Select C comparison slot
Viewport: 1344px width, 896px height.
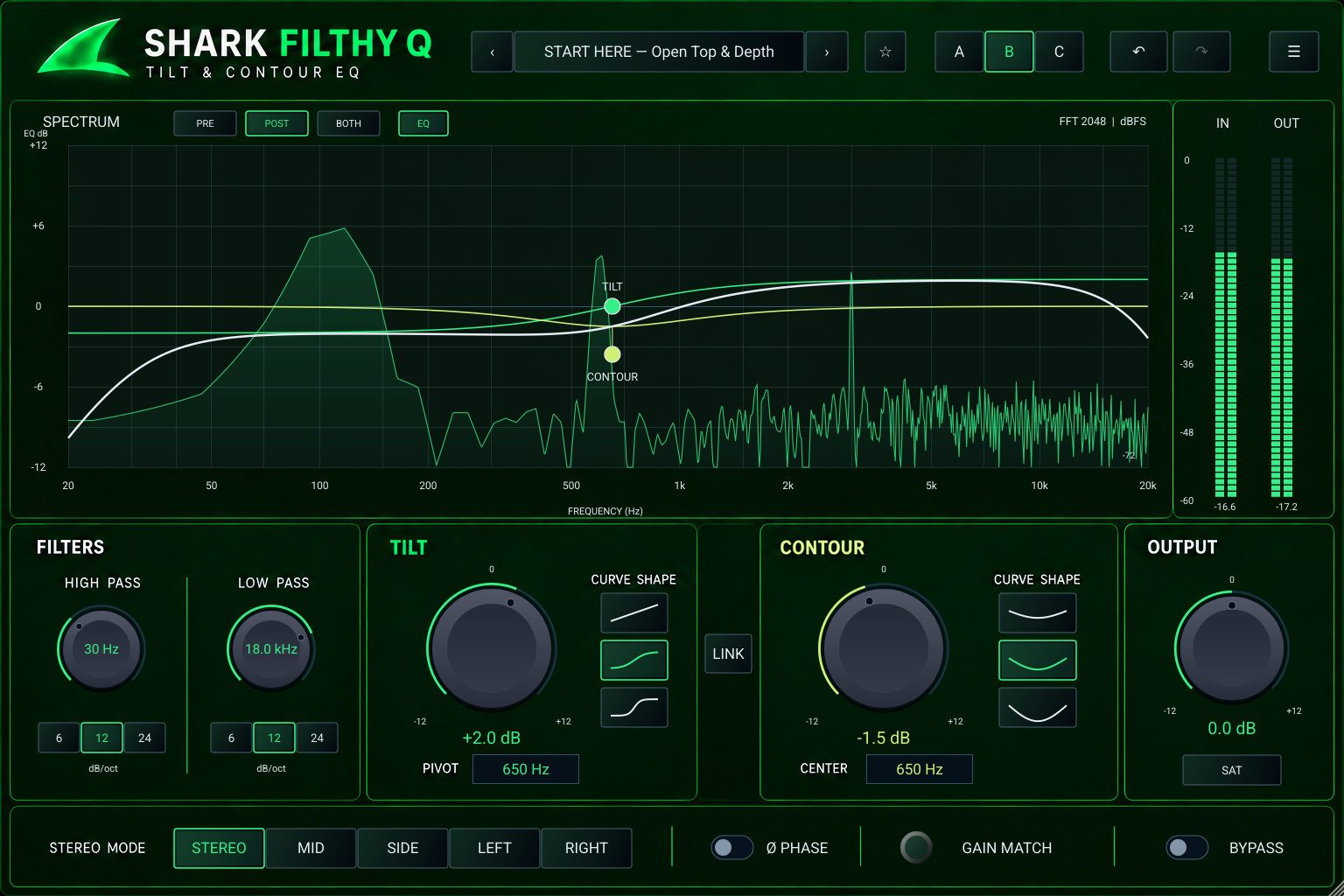[1059, 52]
